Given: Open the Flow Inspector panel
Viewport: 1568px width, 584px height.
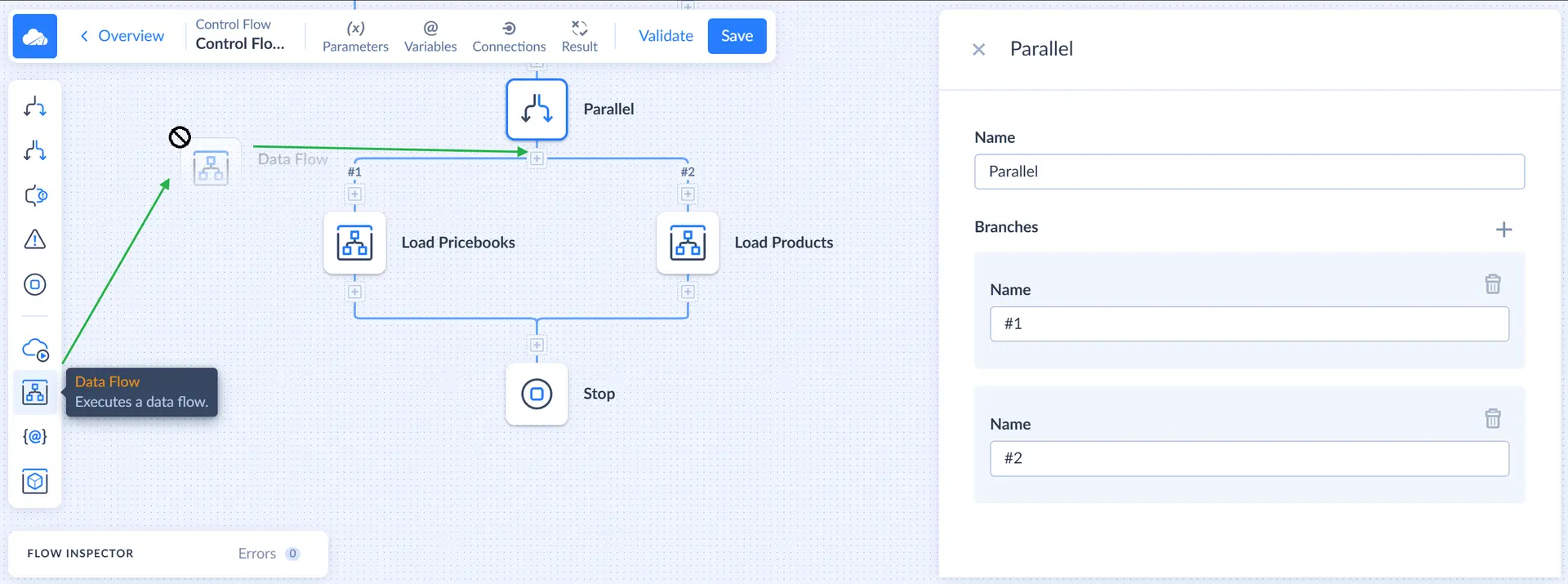Looking at the screenshot, I should [80, 554].
